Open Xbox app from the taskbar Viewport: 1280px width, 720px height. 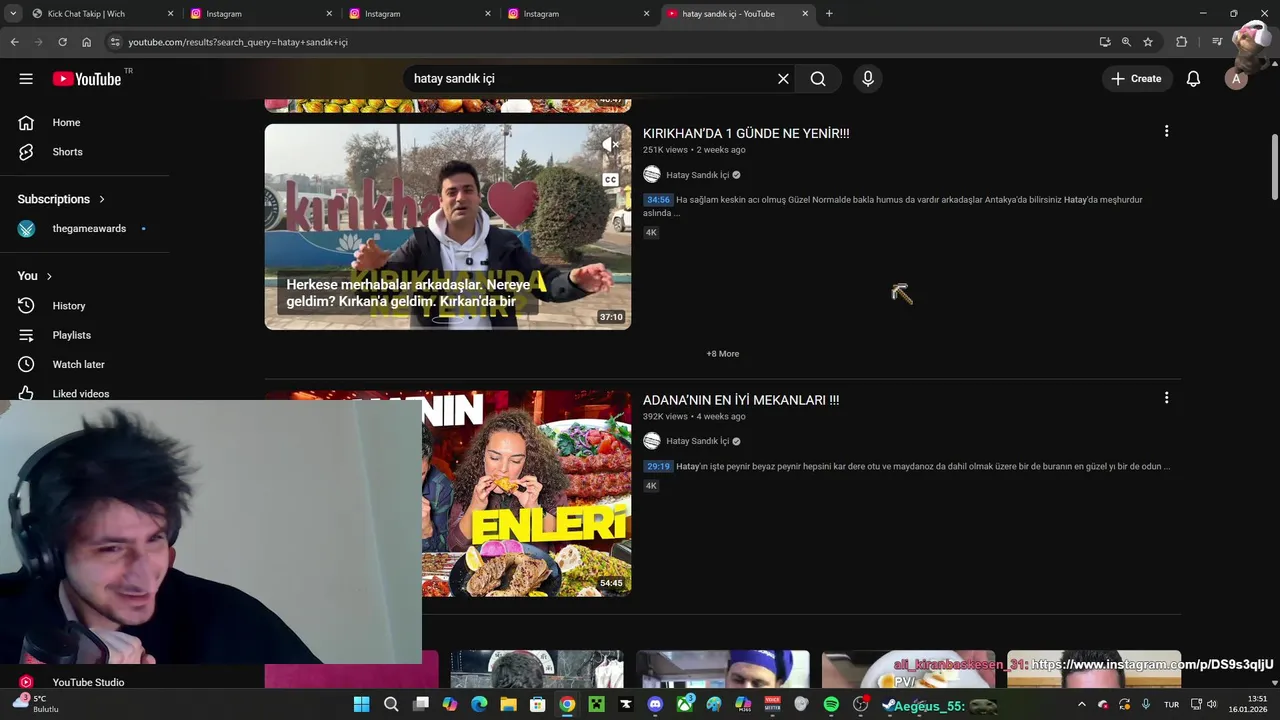point(684,704)
